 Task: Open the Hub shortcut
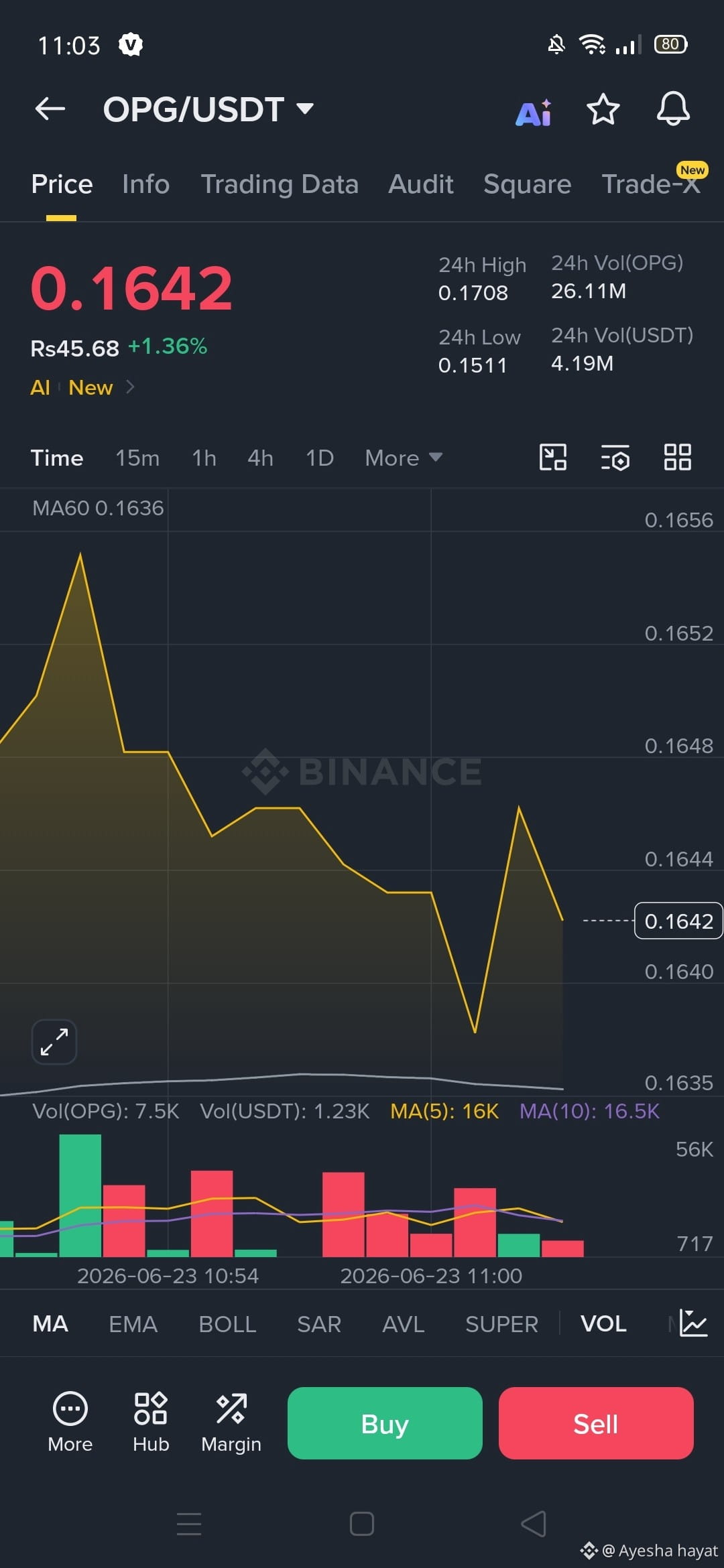coord(151,1423)
